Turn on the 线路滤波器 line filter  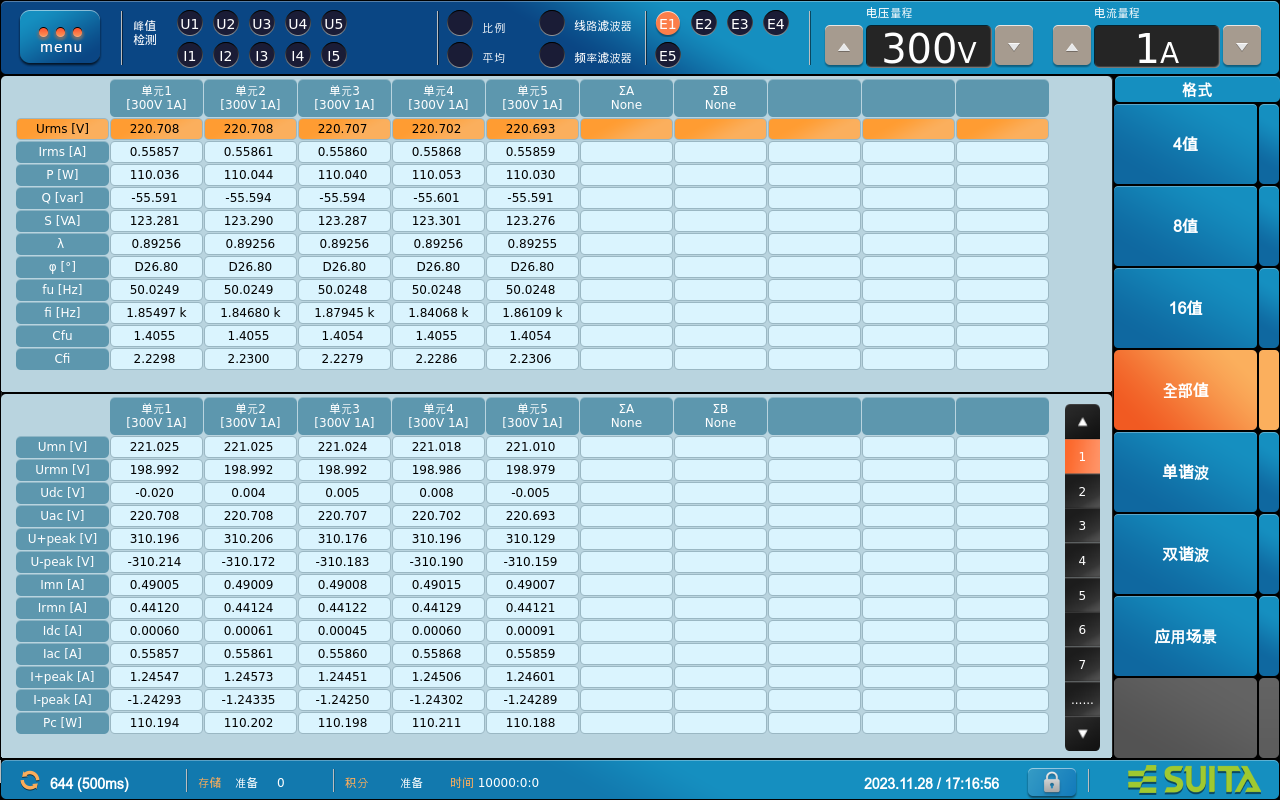point(552,22)
